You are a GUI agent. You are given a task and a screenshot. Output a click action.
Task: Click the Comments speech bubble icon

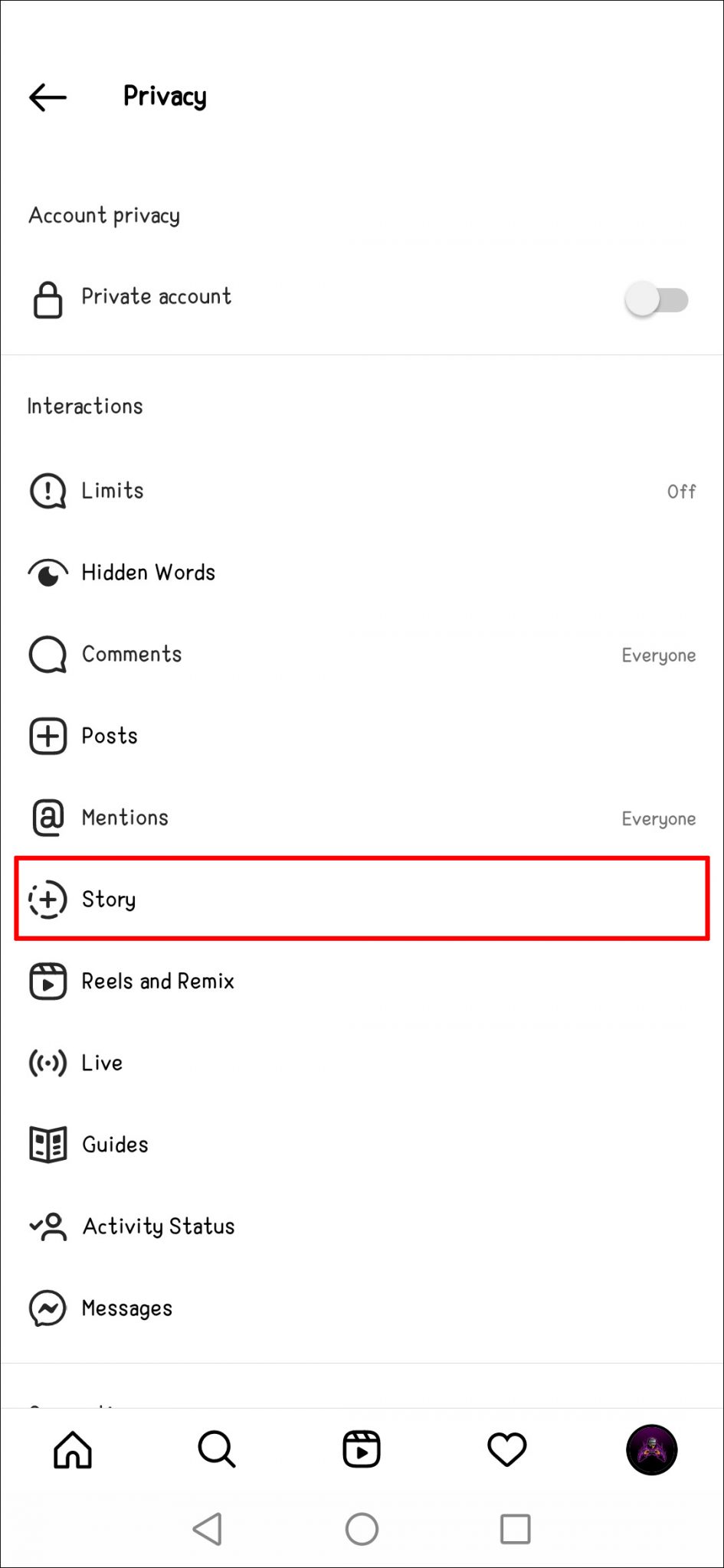(47, 655)
